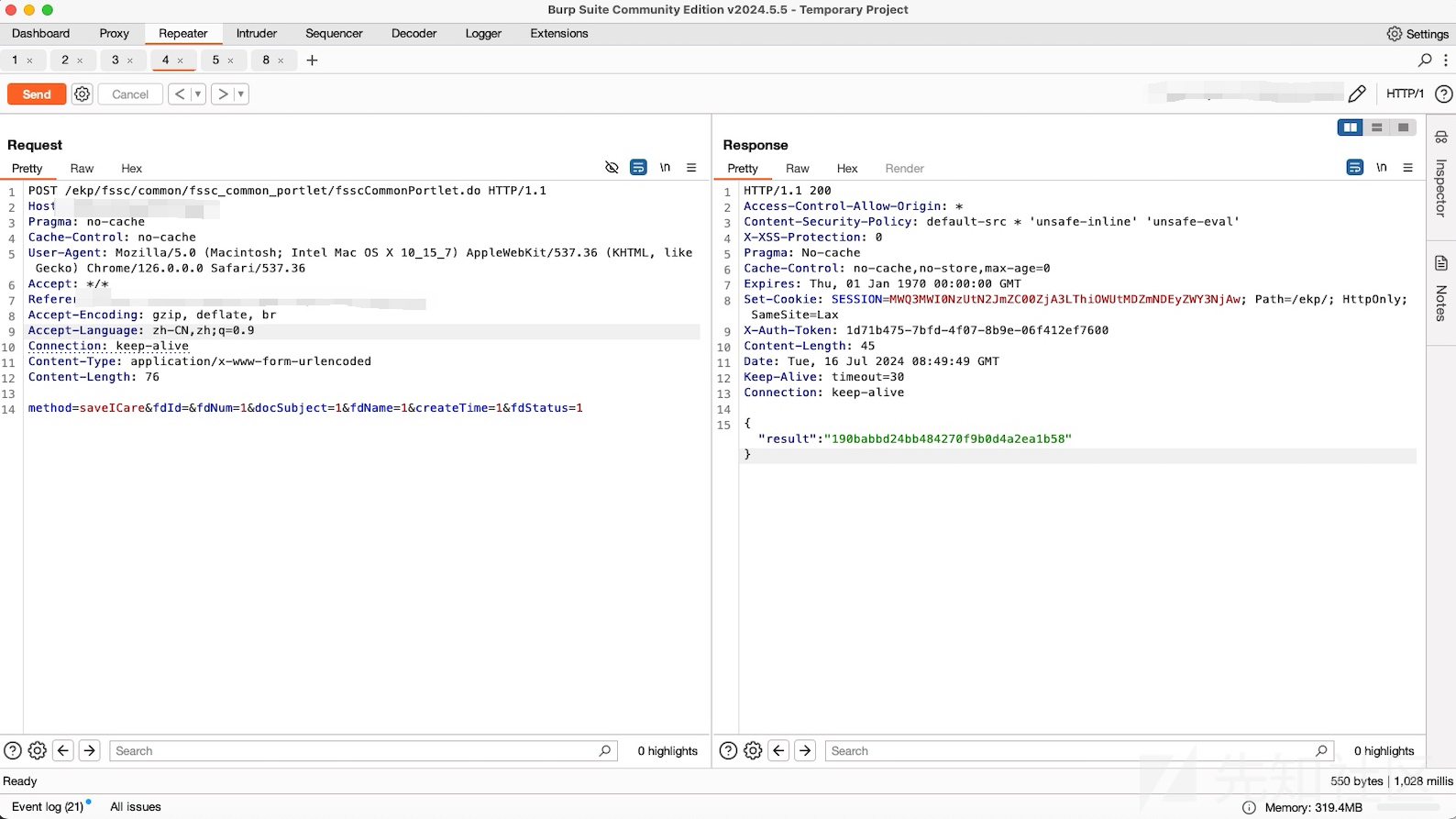Select side-by-side layout view
1456x819 pixels.
[x=1350, y=127]
